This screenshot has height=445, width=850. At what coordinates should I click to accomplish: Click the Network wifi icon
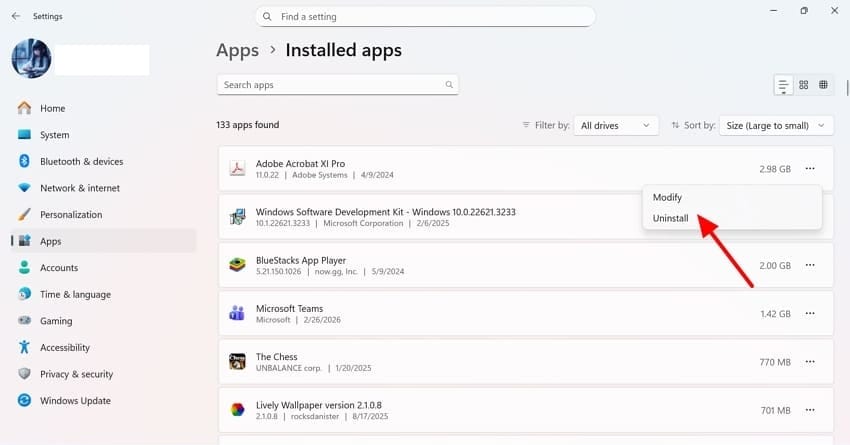tap(24, 188)
